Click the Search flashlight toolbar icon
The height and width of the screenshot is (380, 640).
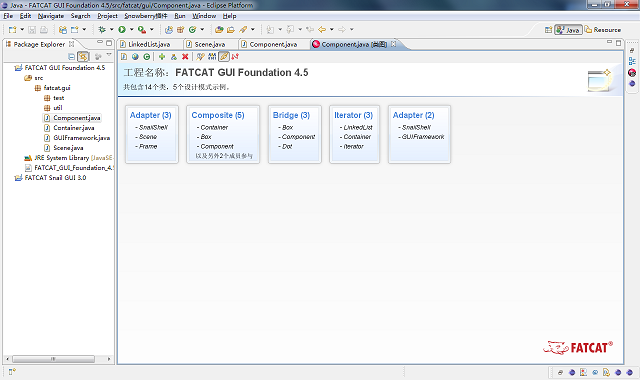243,29
